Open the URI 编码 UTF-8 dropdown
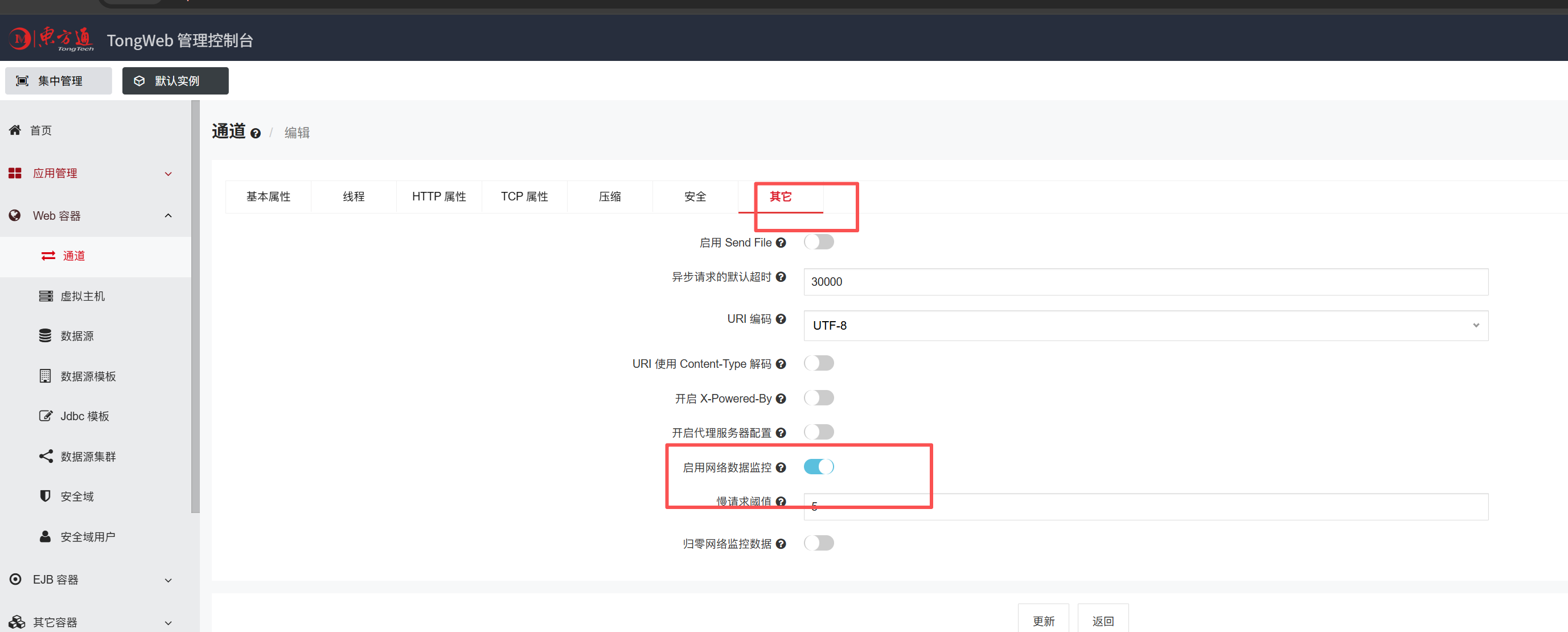 coord(1145,325)
